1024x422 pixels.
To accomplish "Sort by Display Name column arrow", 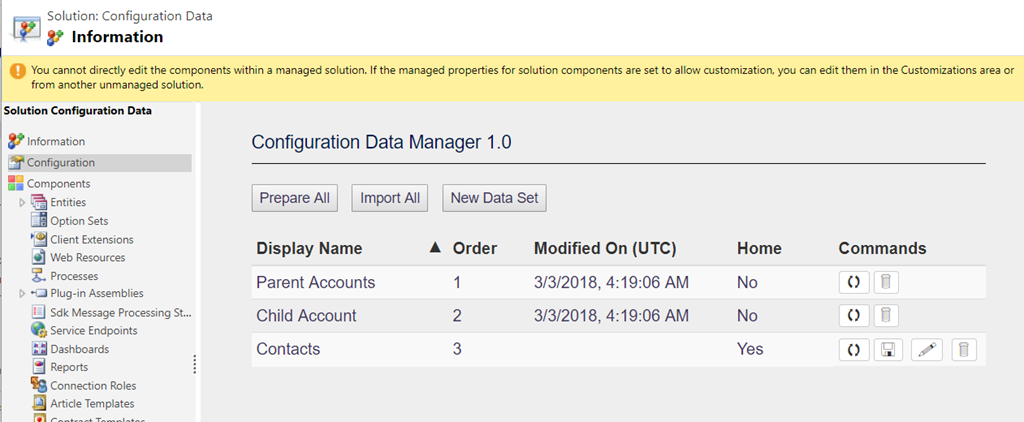I will pos(434,248).
